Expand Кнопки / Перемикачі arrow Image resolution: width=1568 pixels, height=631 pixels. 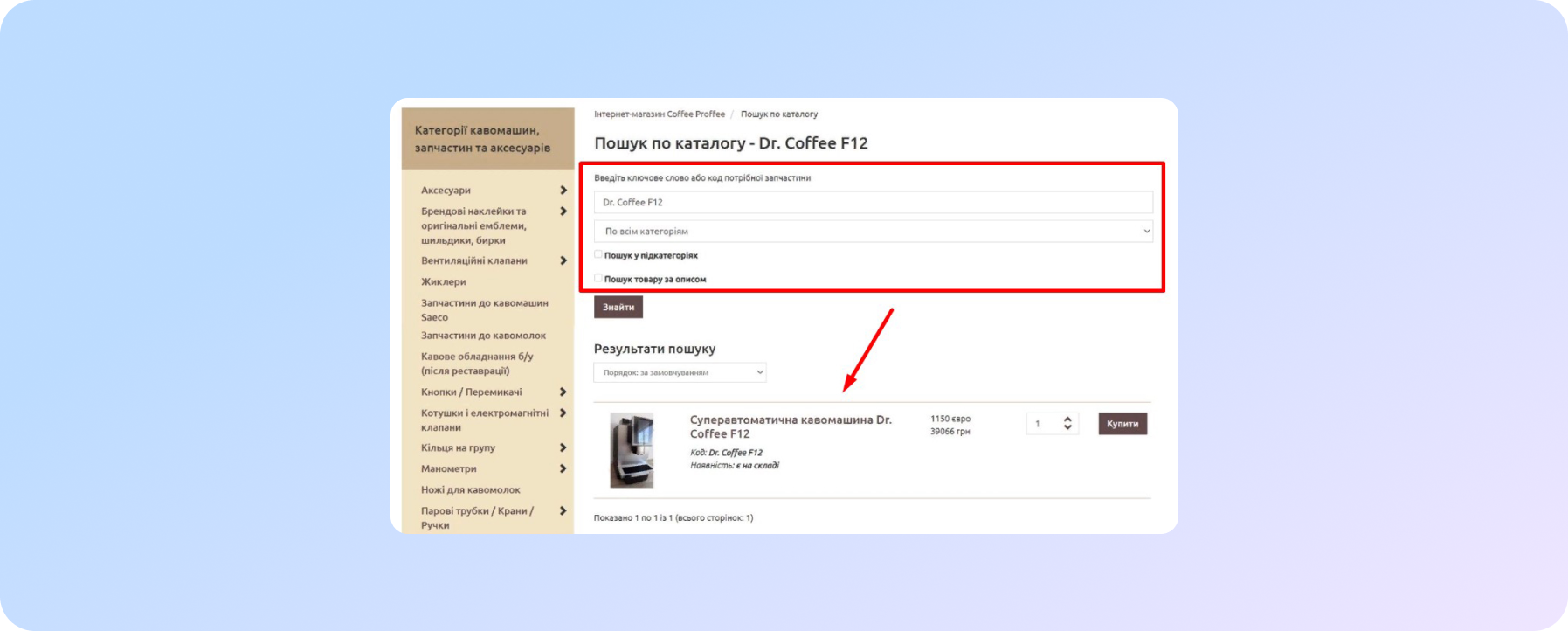(563, 392)
